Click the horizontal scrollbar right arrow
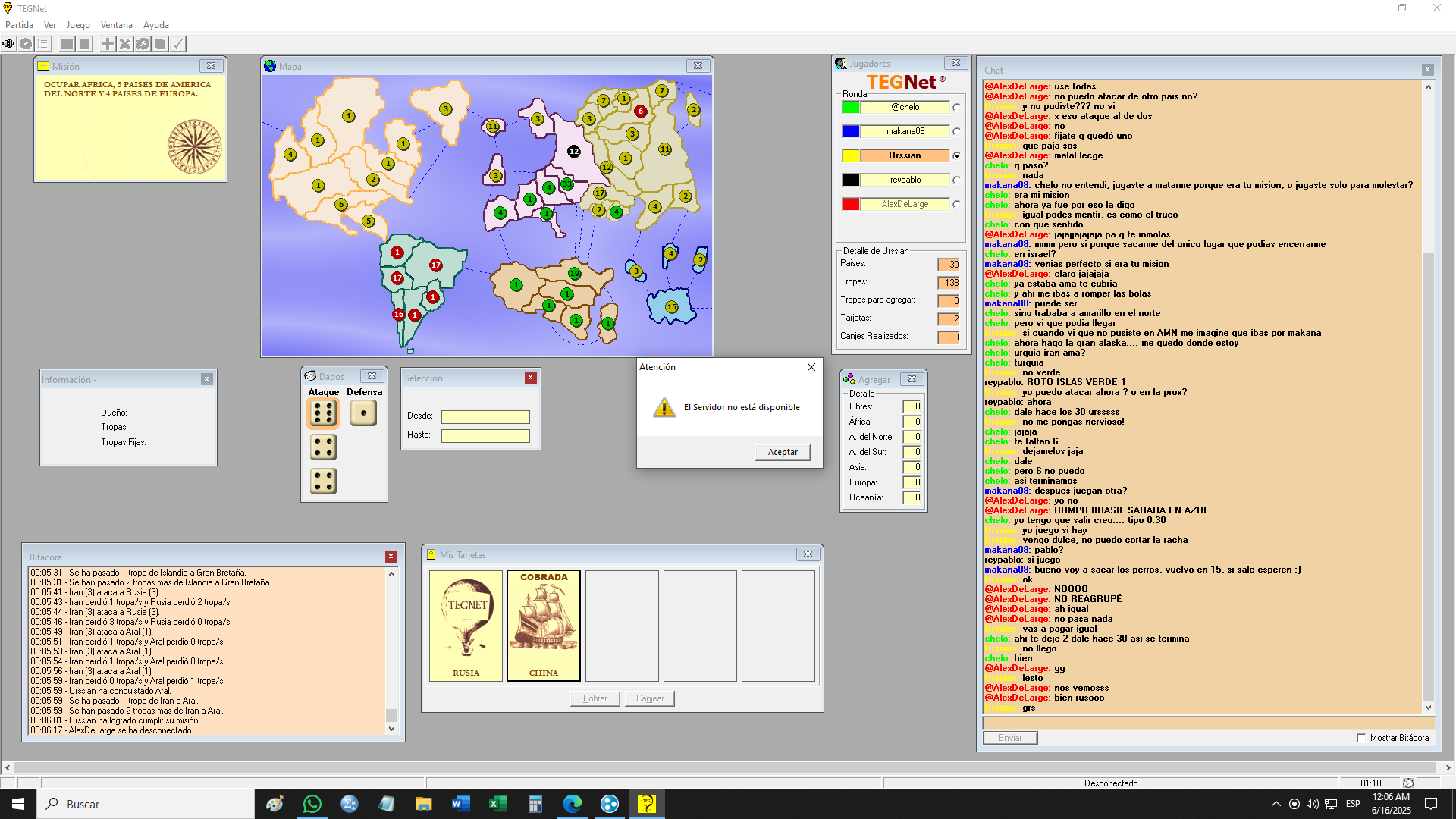The image size is (1456, 819). click(1448, 767)
